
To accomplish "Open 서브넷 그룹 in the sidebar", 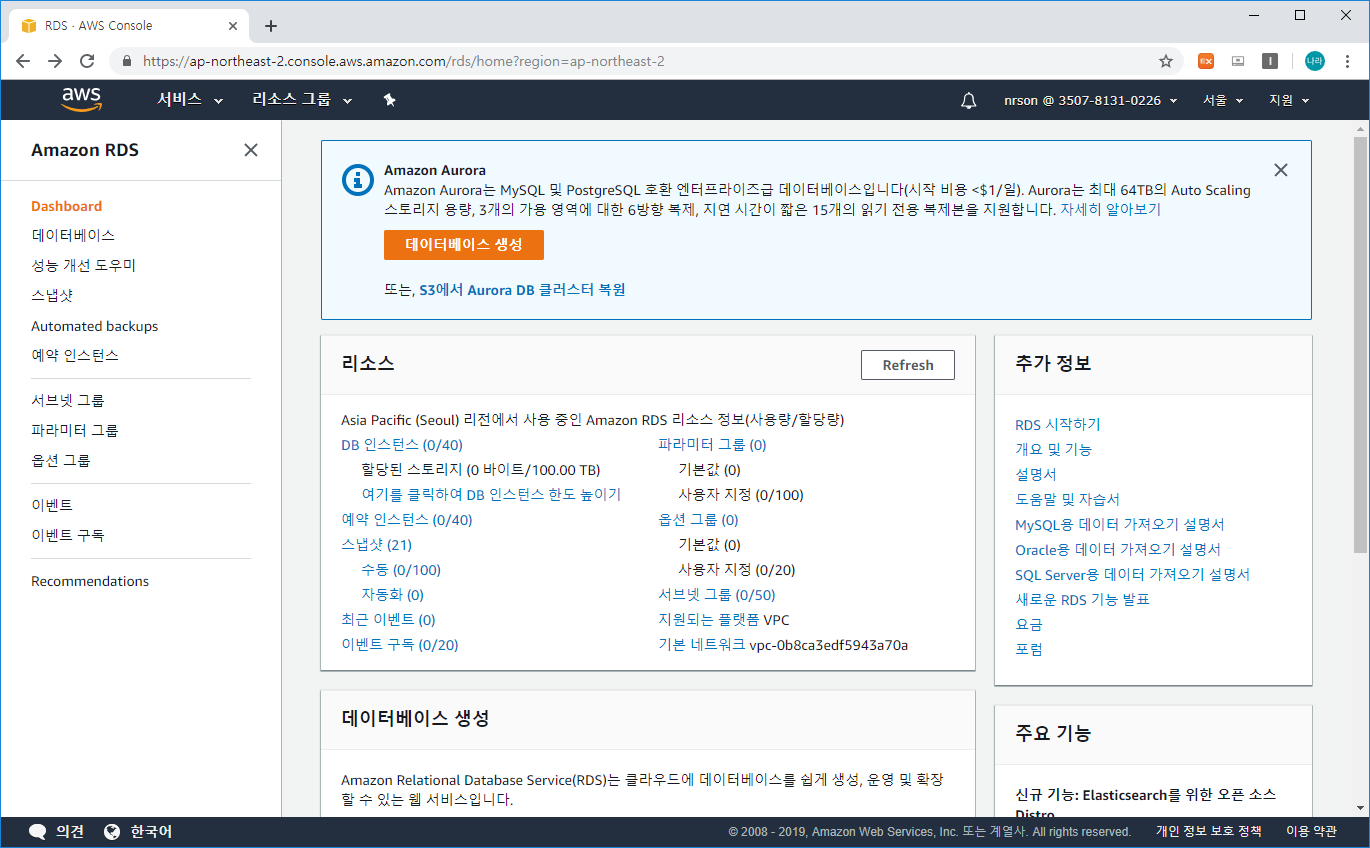I will tap(68, 400).
